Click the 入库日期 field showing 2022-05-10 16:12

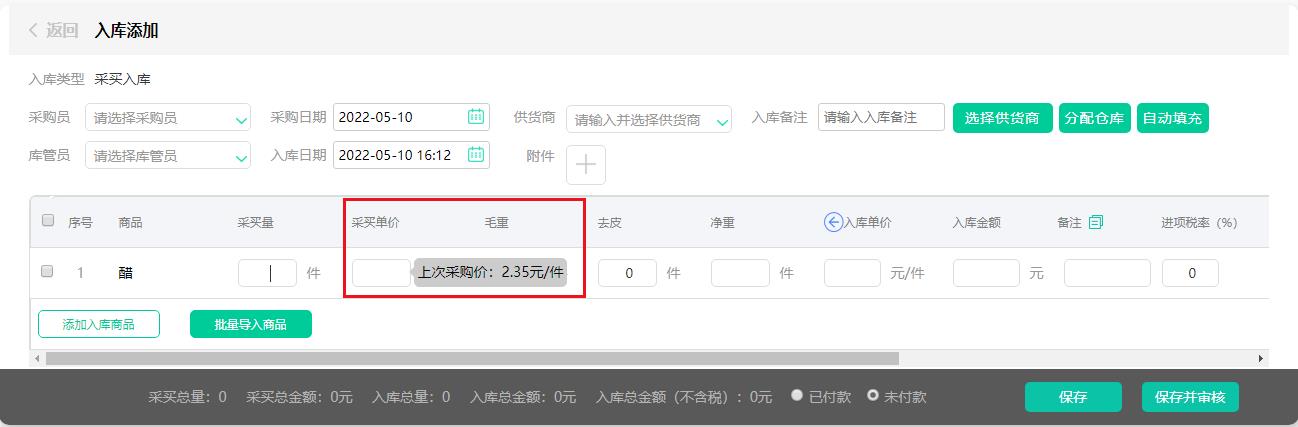pos(411,155)
